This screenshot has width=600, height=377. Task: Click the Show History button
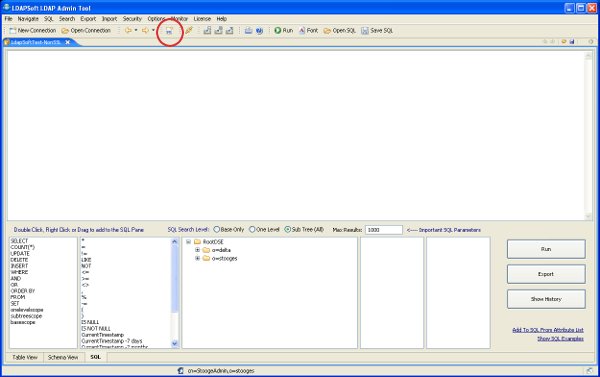coord(546,299)
